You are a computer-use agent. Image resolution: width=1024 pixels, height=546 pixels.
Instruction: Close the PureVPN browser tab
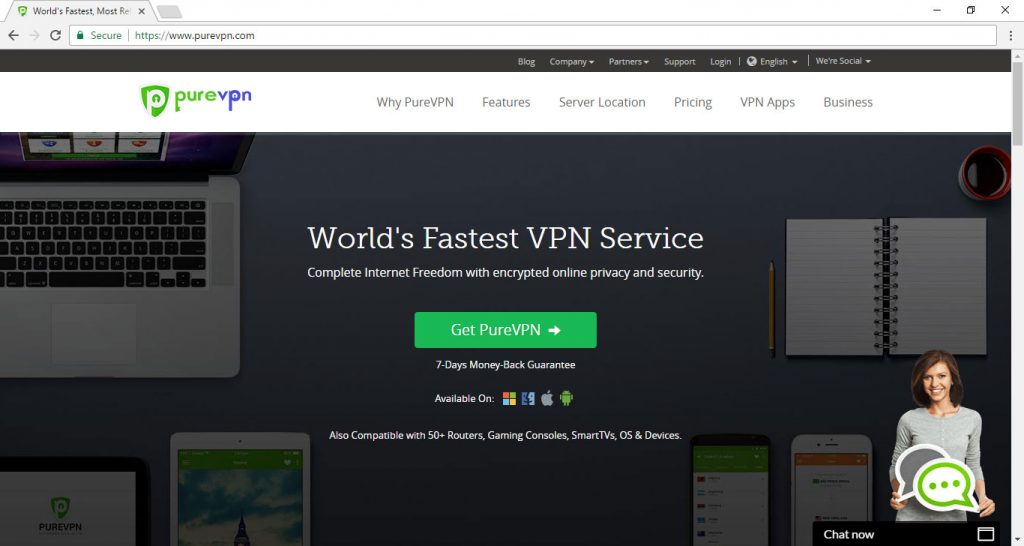tap(142, 11)
